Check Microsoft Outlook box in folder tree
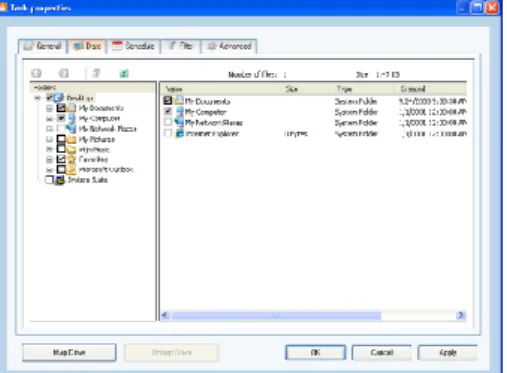507x373 pixels. coord(61,169)
